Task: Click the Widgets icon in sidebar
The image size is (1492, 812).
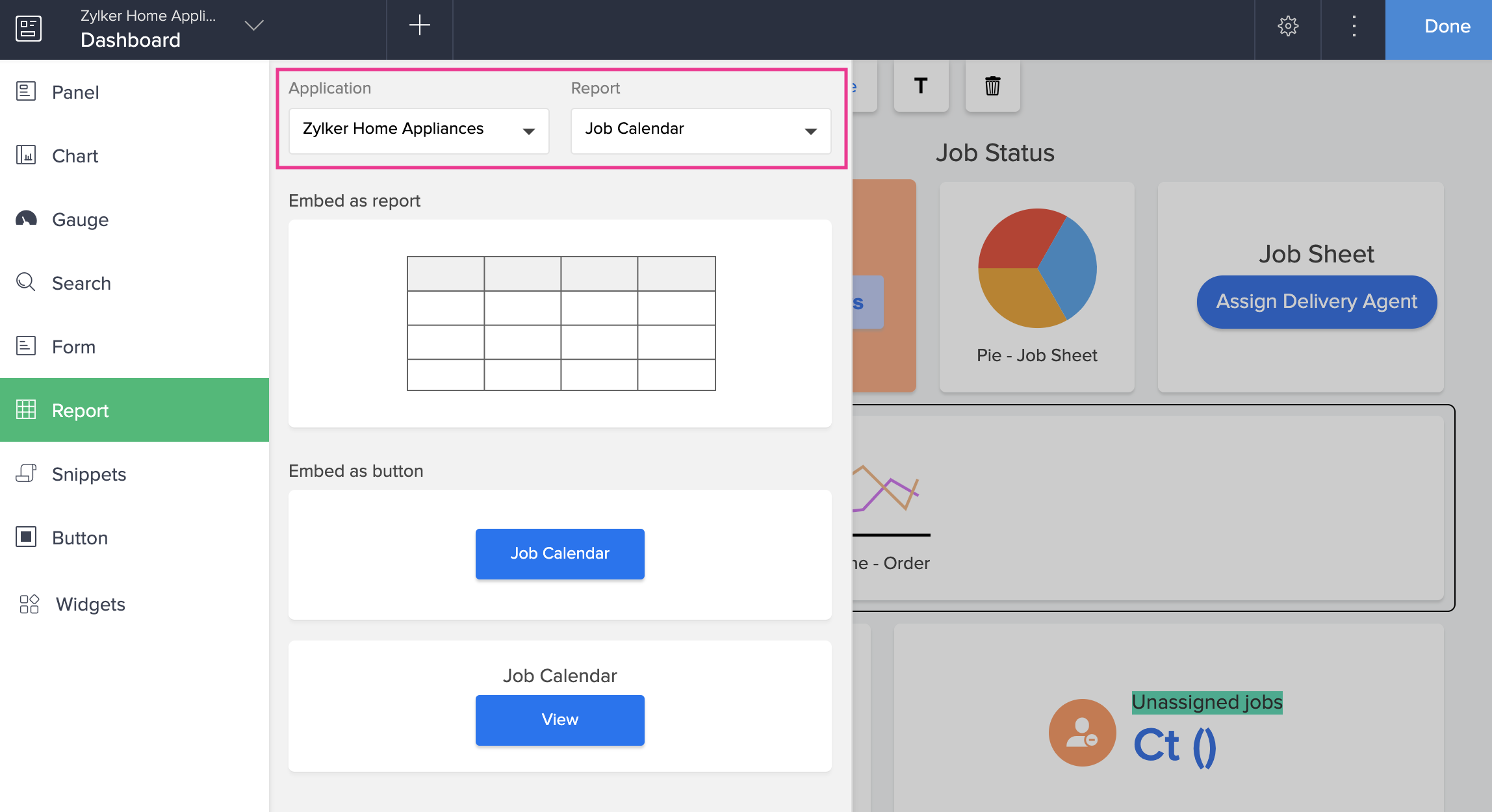Action: tap(29, 604)
